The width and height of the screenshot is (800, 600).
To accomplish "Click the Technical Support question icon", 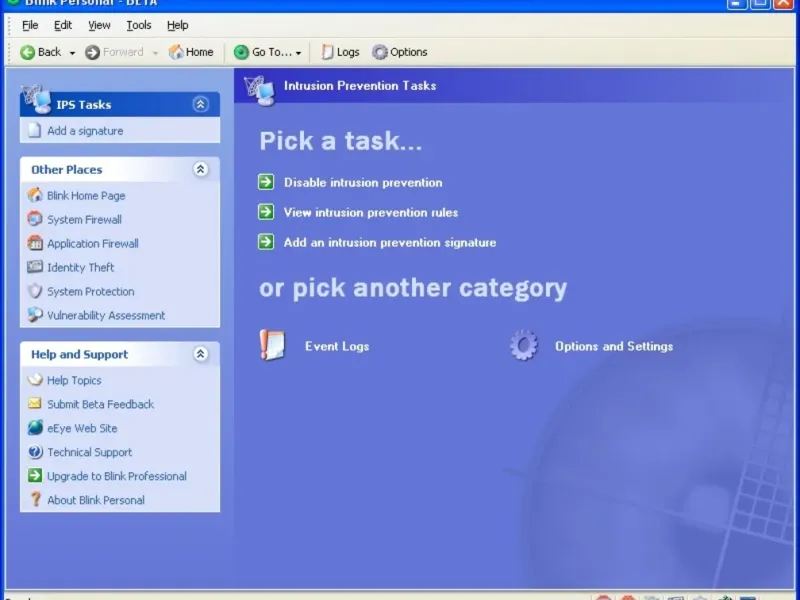I will (x=35, y=452).
